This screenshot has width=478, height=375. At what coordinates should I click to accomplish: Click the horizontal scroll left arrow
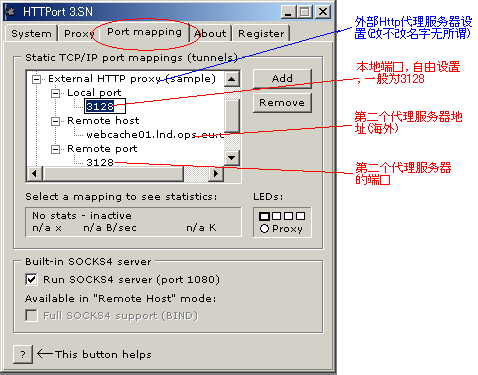click(35, 174)
